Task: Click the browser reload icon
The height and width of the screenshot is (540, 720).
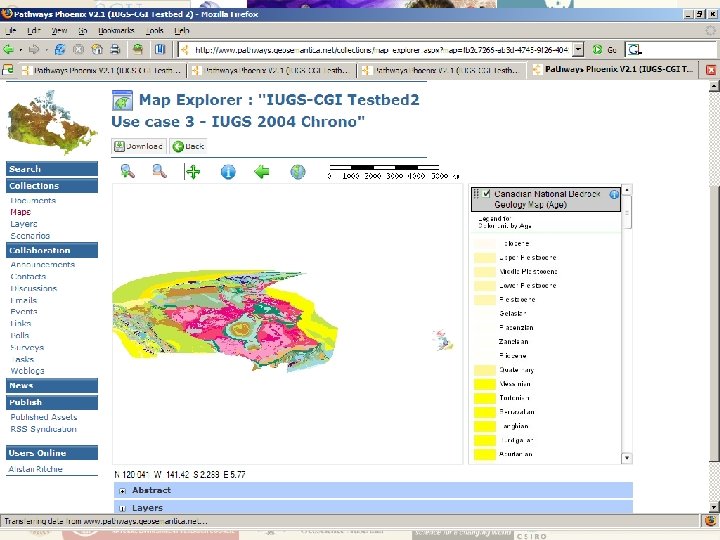Action: click(x=60, y=49)
